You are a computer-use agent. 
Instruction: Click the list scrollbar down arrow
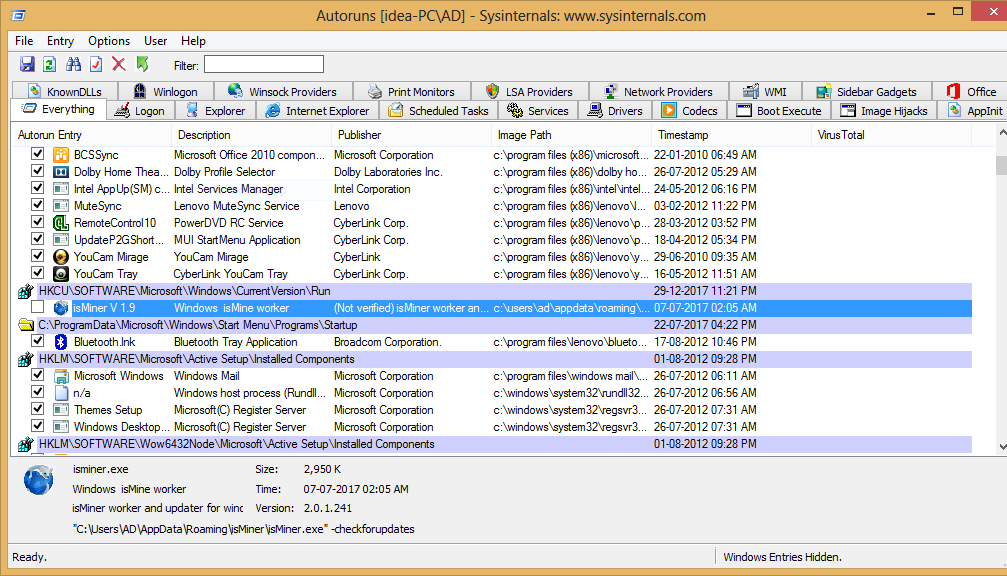click(x=1002, y=446)
